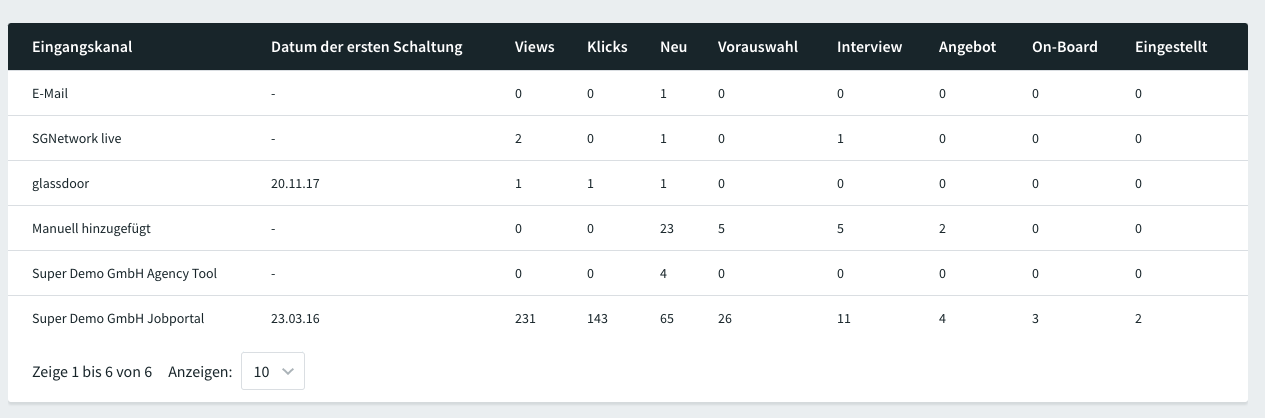Sort table by Neu column

point(673,47)
